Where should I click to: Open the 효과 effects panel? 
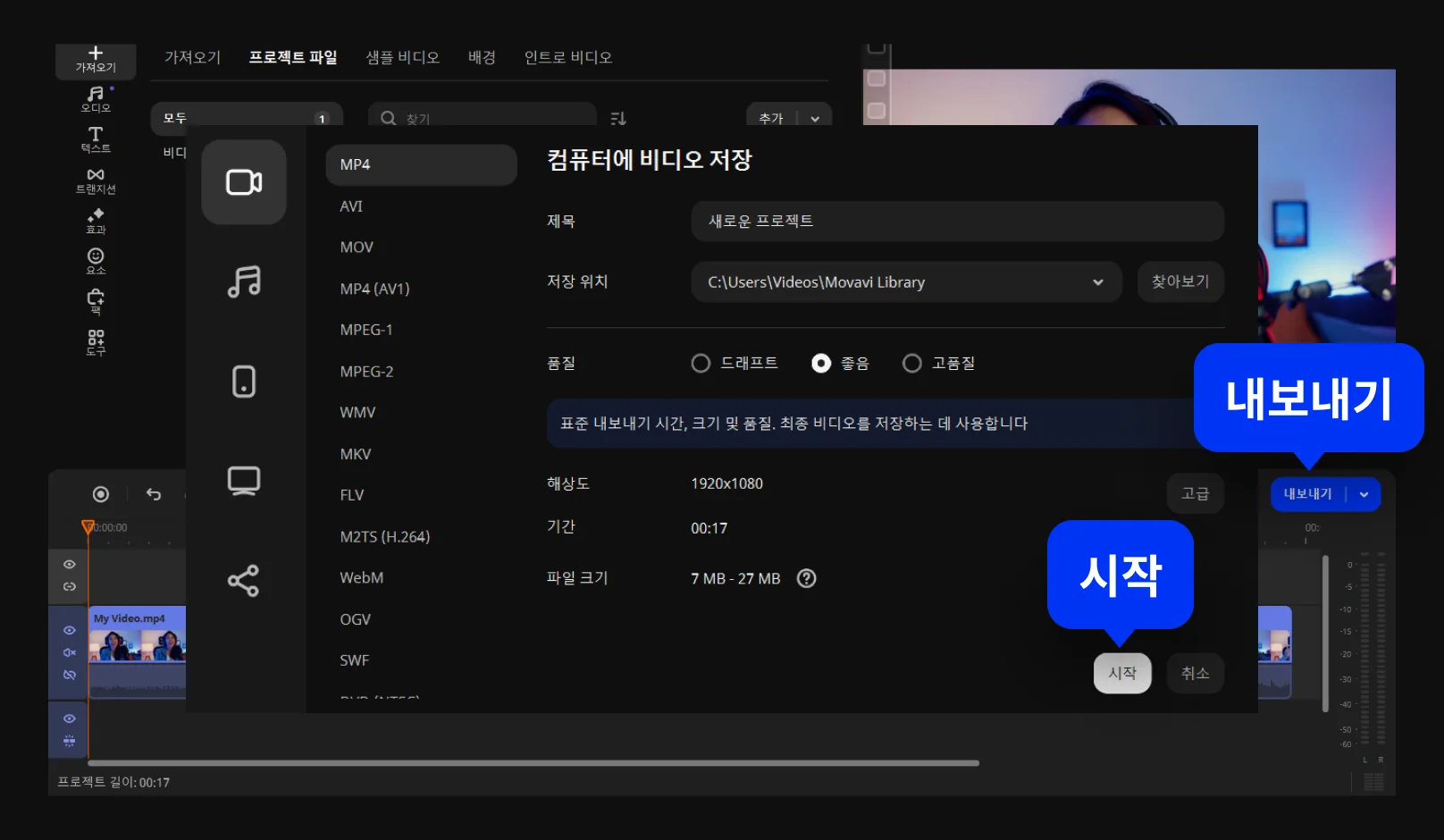coord(96,221)
